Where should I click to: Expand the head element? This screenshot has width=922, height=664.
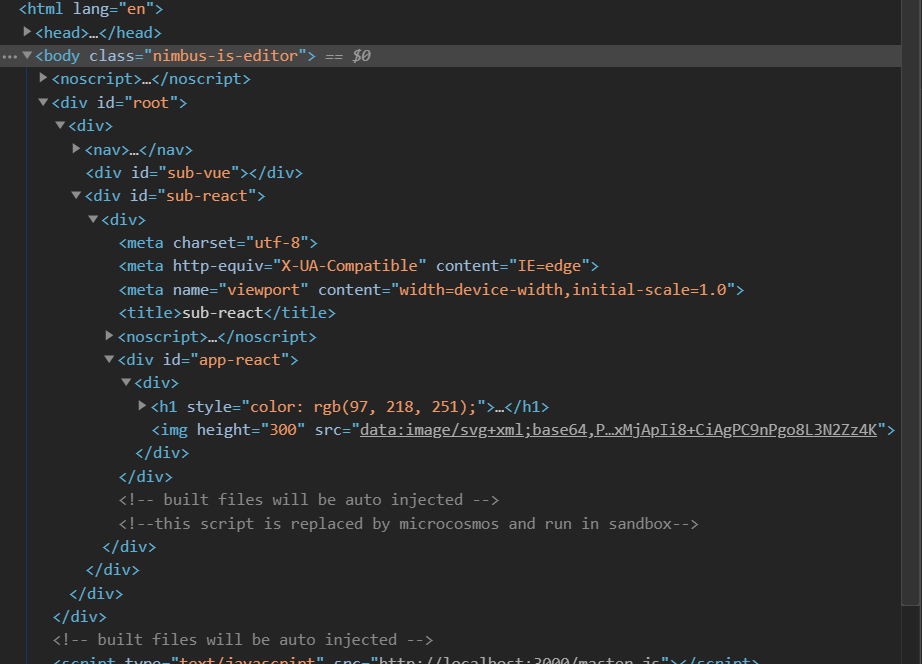pyautogui.click(x=26, y=31)
